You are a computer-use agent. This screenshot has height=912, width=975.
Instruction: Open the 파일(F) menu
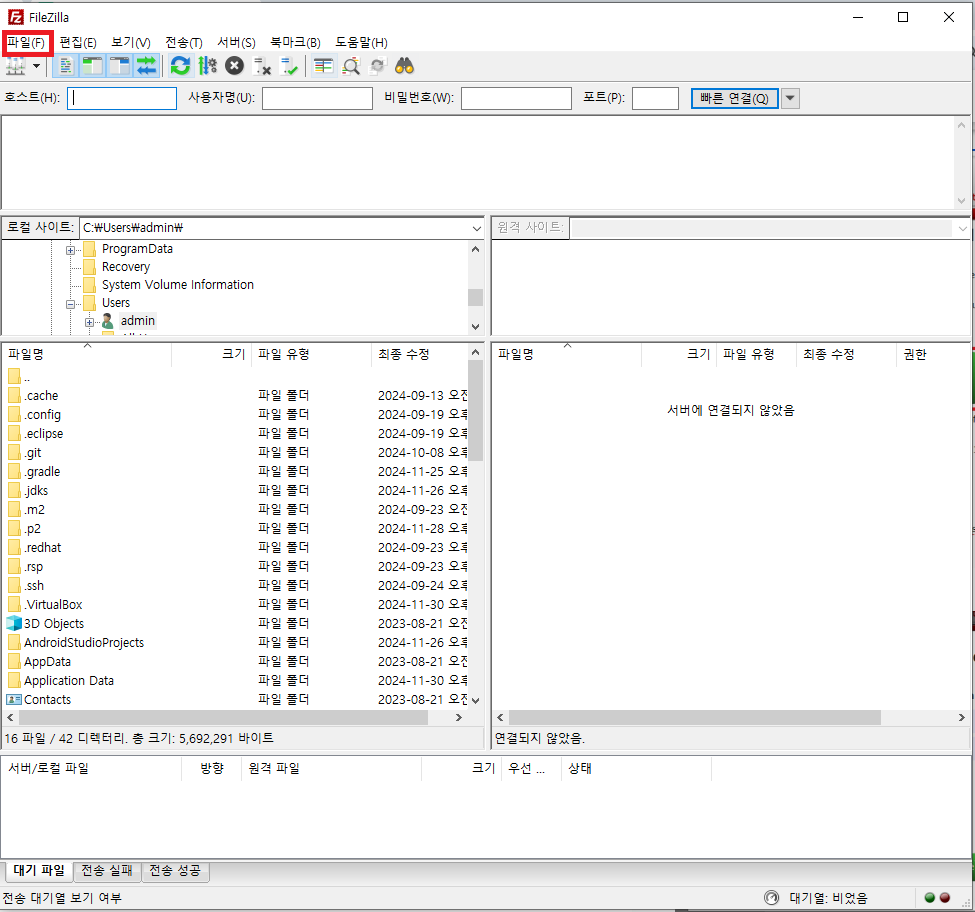tap(27, 43)
